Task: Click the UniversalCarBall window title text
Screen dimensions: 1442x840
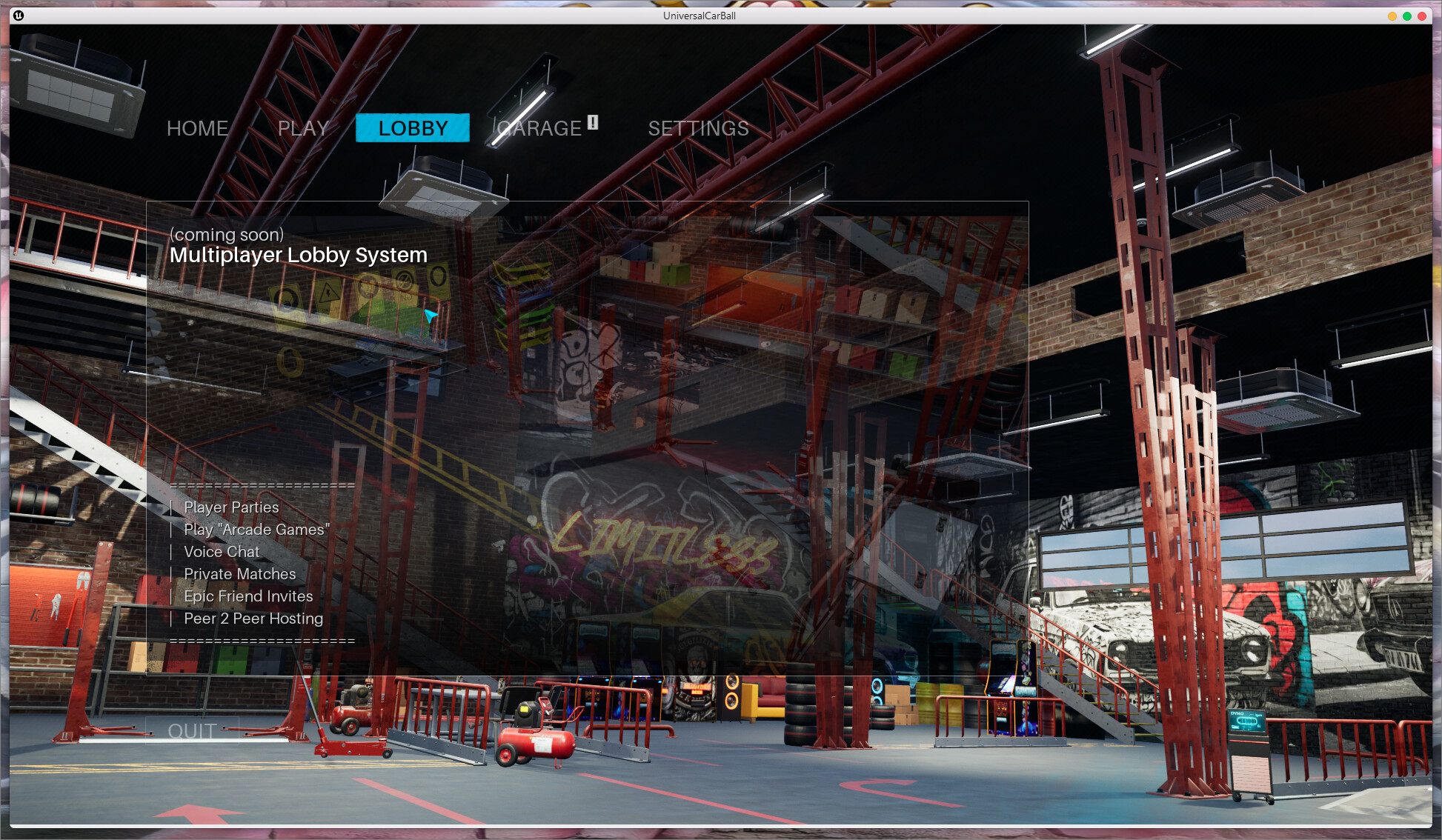Action: coord(700,16)
